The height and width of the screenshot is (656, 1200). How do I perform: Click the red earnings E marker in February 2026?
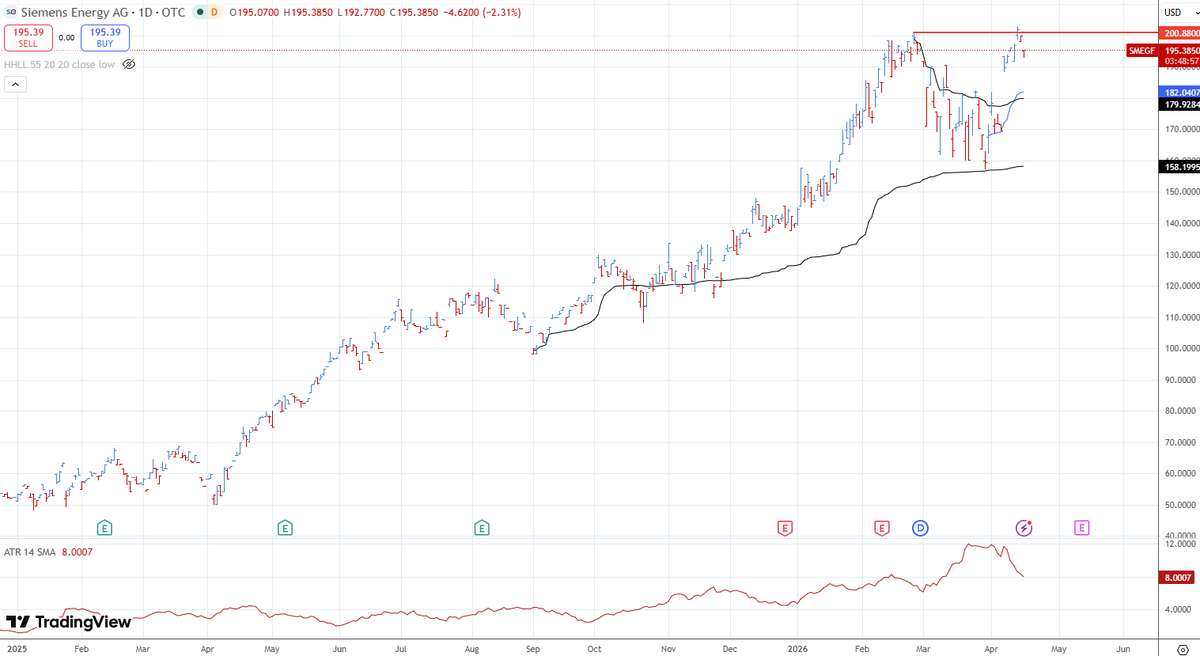[x=882, y=526]
